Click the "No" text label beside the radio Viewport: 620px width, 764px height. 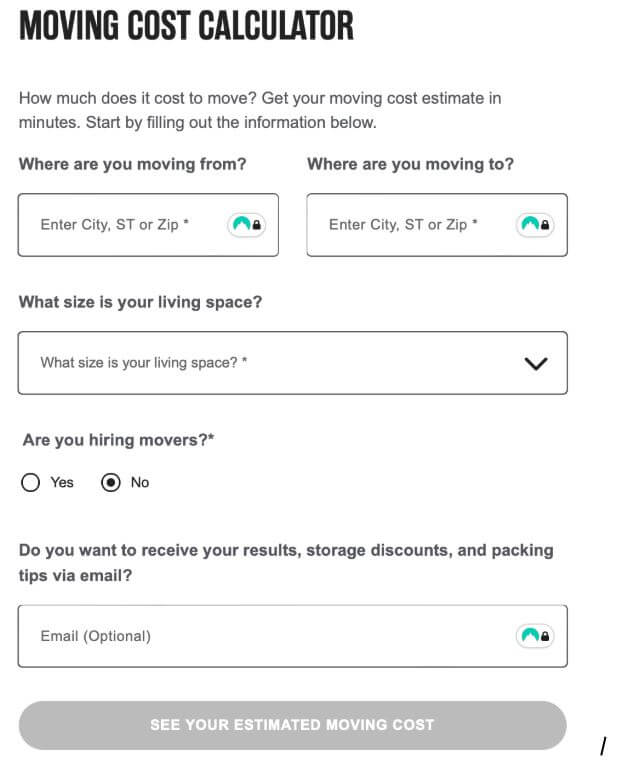click(x=140, y=482)
